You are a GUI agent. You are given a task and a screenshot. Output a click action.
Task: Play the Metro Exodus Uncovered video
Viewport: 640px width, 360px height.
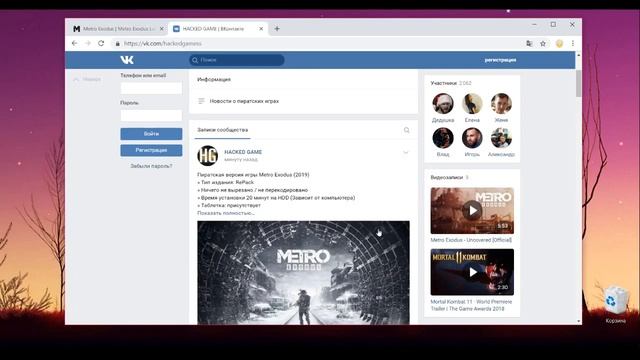tap(472, 211)
